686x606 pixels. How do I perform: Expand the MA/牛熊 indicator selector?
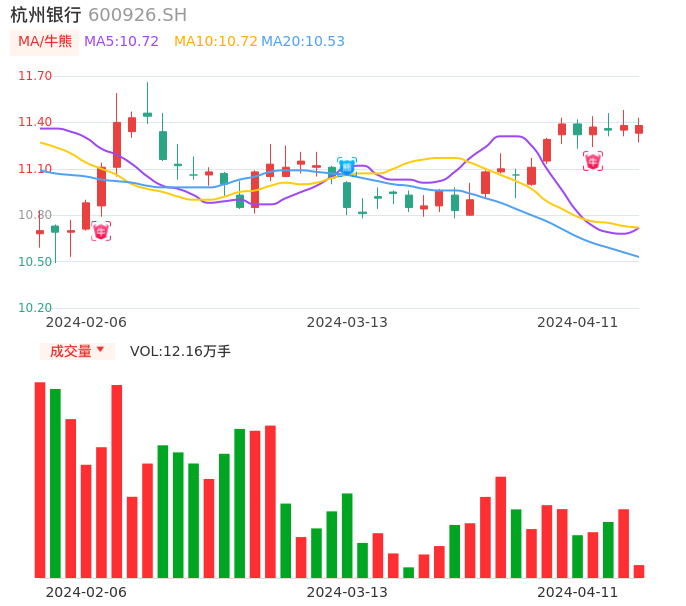click(45, 42)
